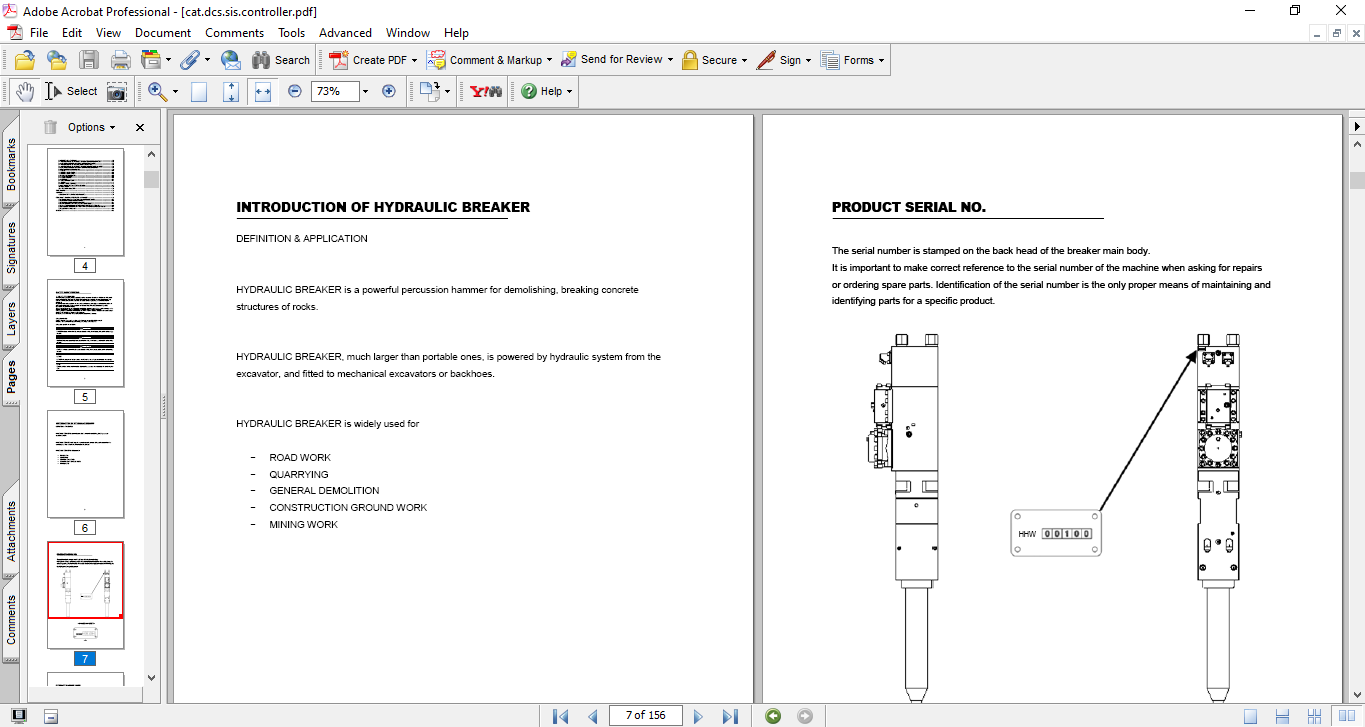Viewport: 1365px width, 727px height.
Task: Click the Snapshot camera tool
Action: (x=117, y=91)
